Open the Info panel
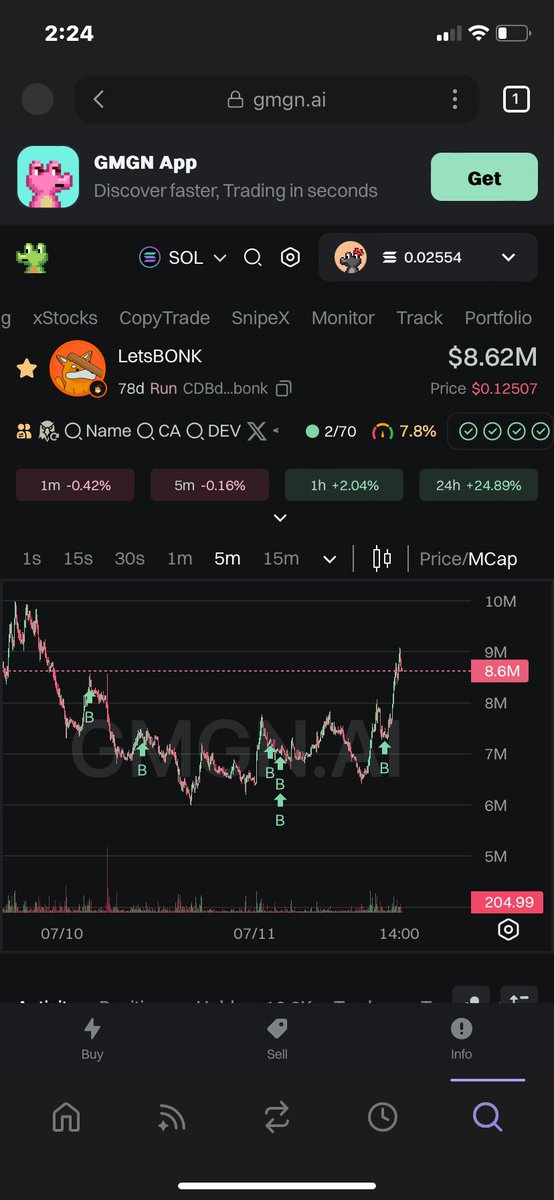This screenshot has width=554, height=1200. (461, 1039)
